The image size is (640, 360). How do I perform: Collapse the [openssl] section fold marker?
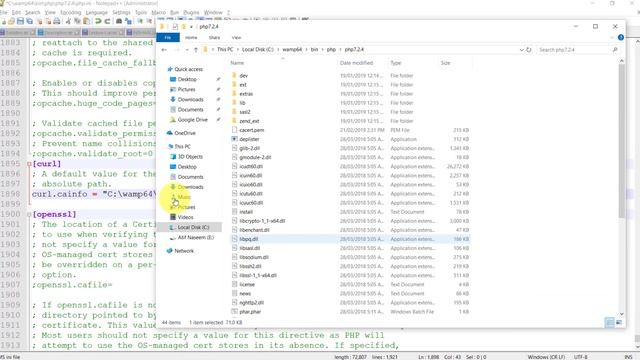29,214
